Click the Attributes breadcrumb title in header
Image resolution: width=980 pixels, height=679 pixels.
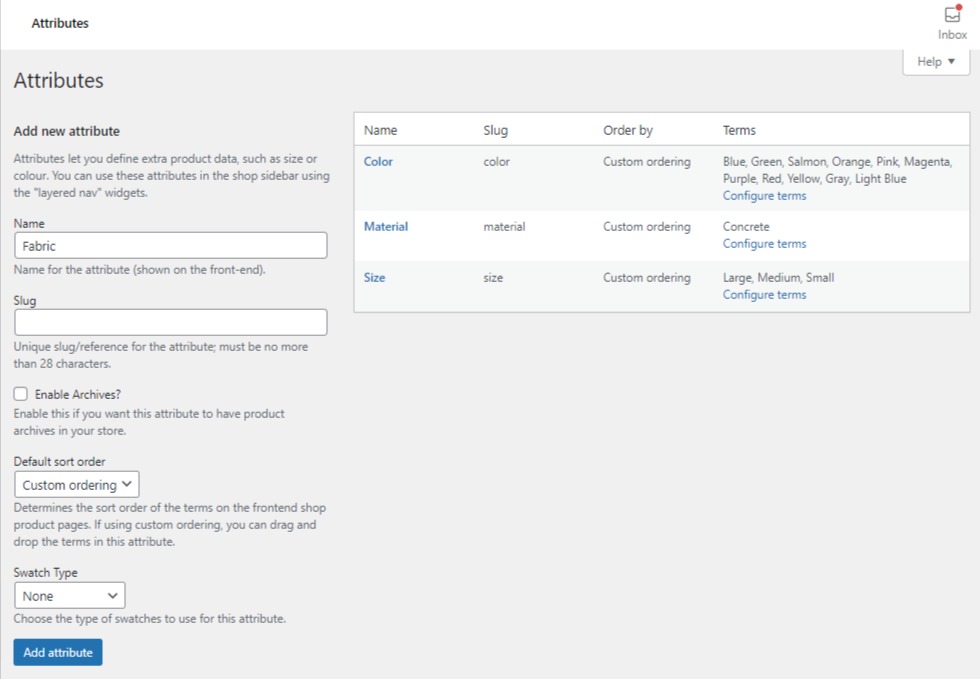[x=60, y=23]
